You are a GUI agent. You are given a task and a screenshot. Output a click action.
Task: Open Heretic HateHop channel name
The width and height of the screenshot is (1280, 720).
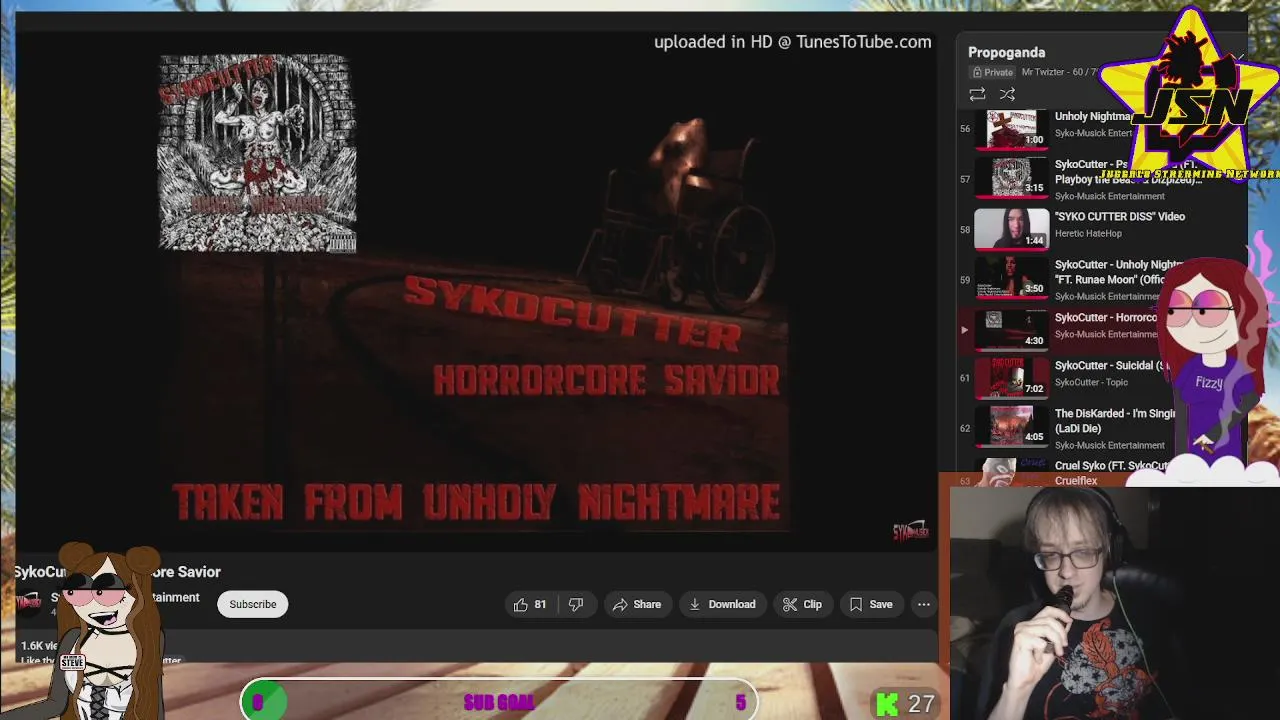click(1088, 233)
